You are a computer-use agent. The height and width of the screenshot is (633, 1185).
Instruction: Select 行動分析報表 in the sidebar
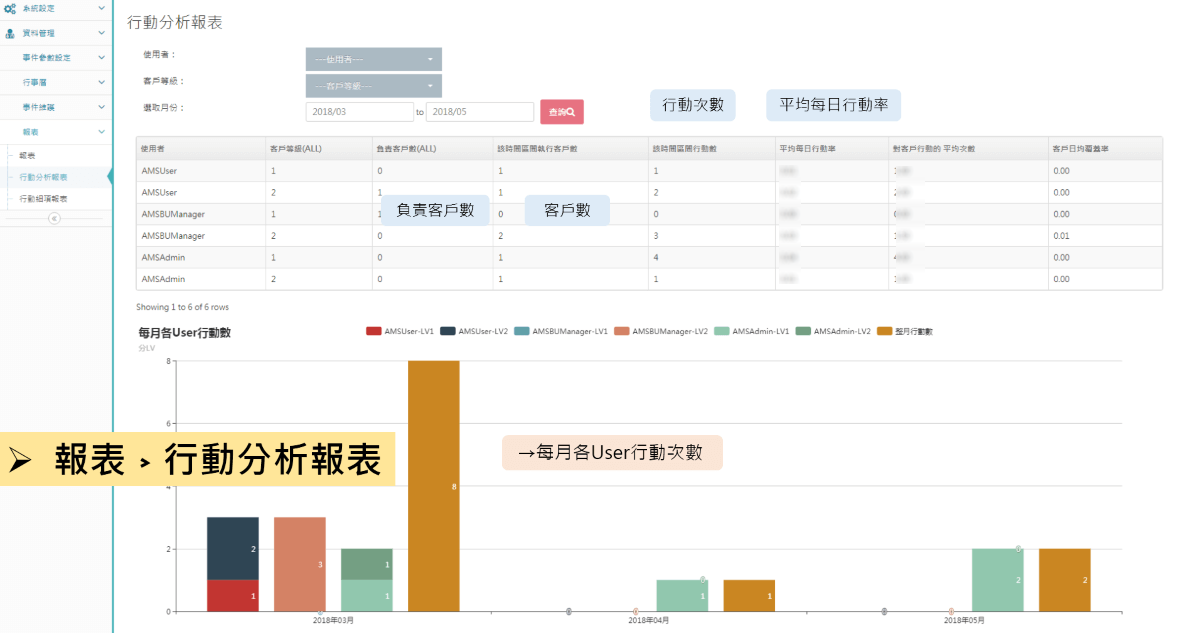click(43, 178)
